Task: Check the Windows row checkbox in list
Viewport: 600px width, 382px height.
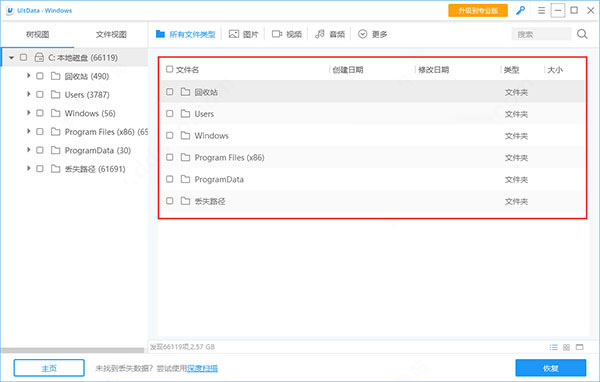Action: [x=170, y=135]
